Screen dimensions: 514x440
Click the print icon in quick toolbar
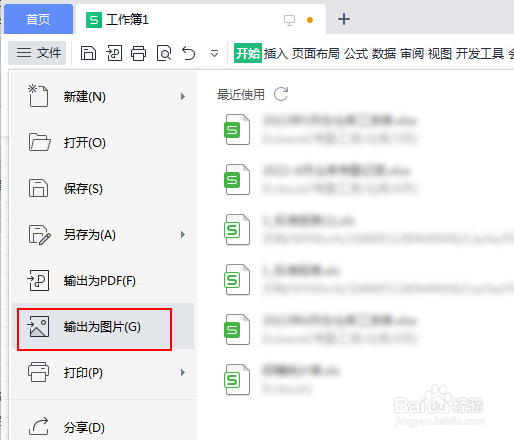click(138, 53)
